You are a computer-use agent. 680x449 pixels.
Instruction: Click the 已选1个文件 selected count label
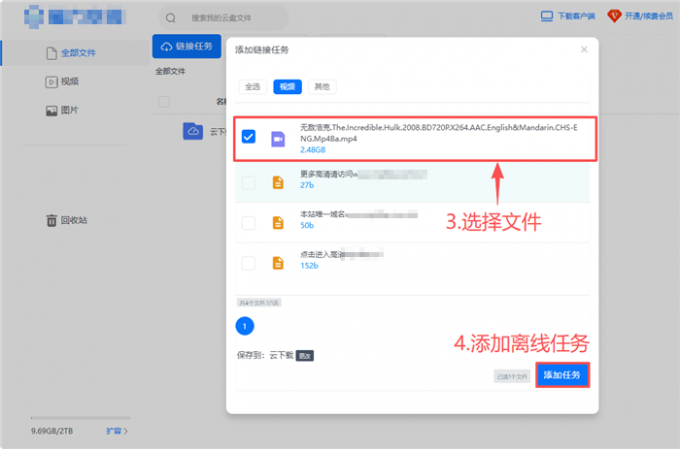[512, 376]
